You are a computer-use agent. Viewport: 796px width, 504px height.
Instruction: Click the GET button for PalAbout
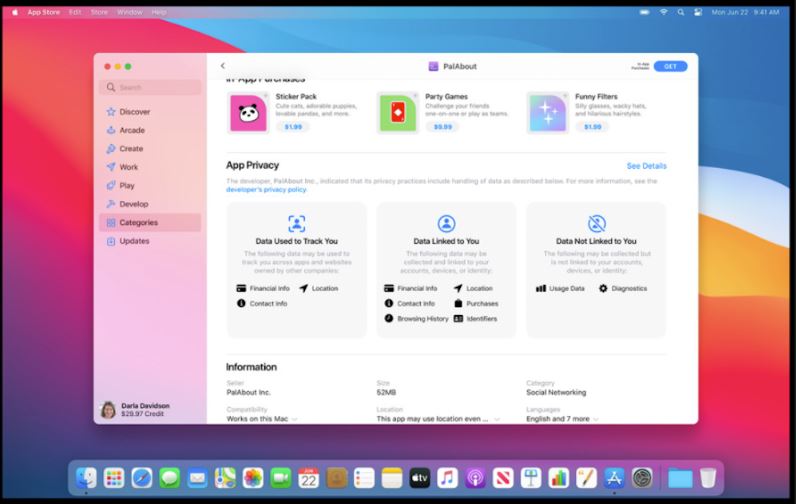tap(670, 66)
